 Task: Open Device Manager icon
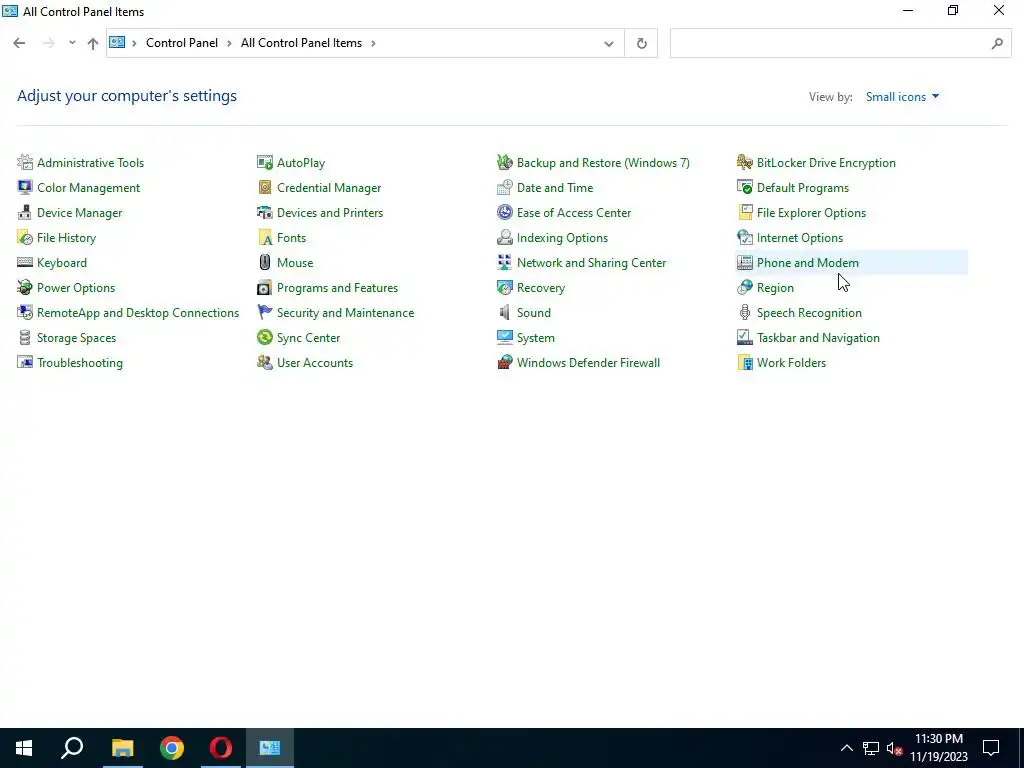[x=25, y=212]
